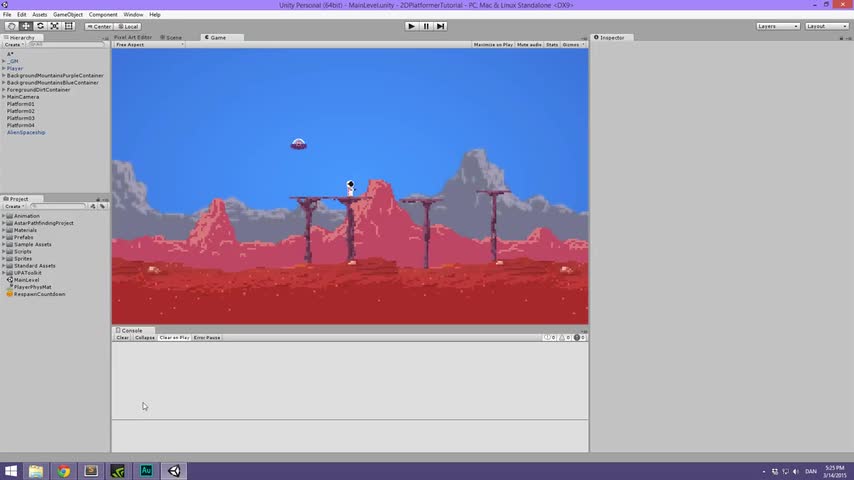Screen dimensions: 854x480
Task: Open the Assets menu
Action: click(x=39, y=15)
